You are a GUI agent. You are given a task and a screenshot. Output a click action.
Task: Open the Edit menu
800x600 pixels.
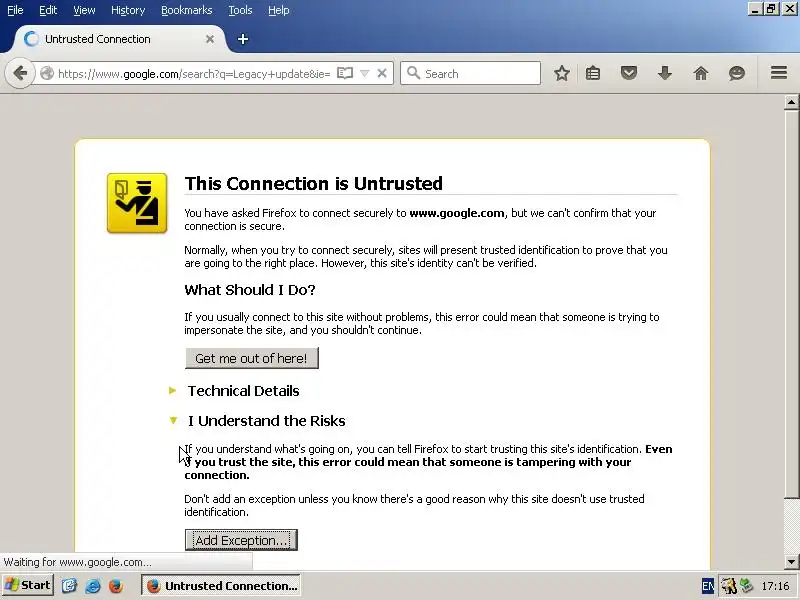[48, 10]
